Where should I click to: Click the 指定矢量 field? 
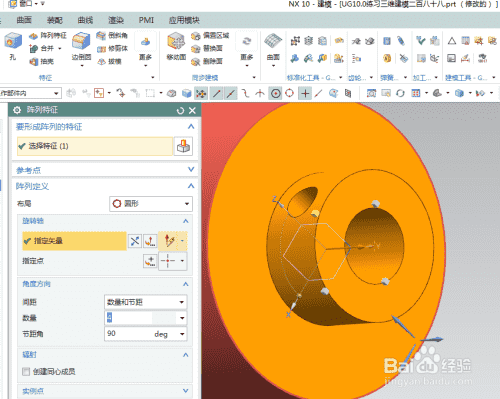click(74, 241)
